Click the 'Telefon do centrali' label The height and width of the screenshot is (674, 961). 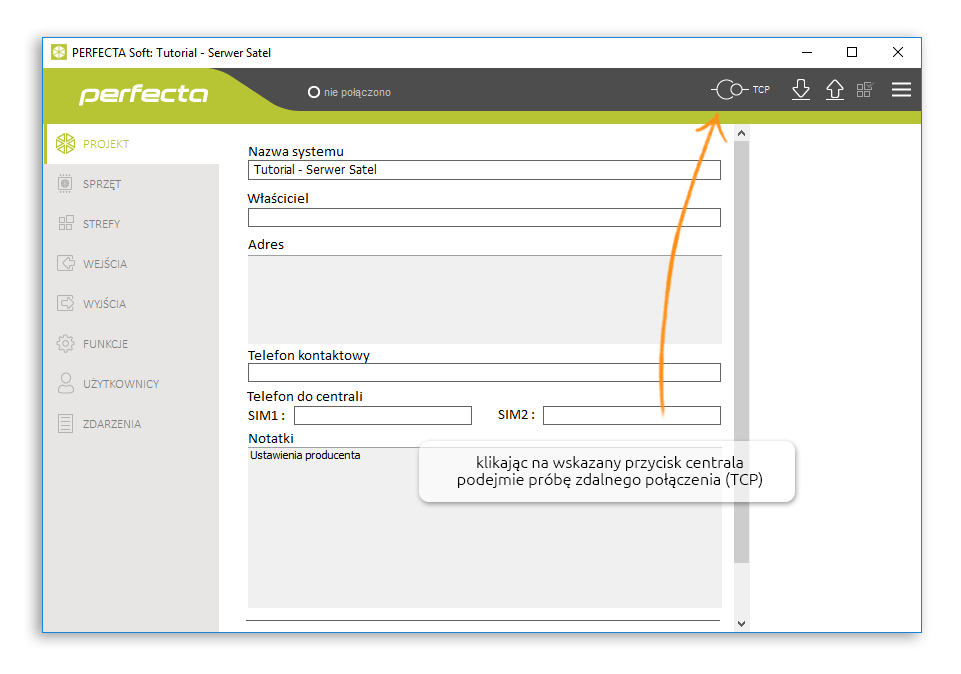tap(305, 396)
